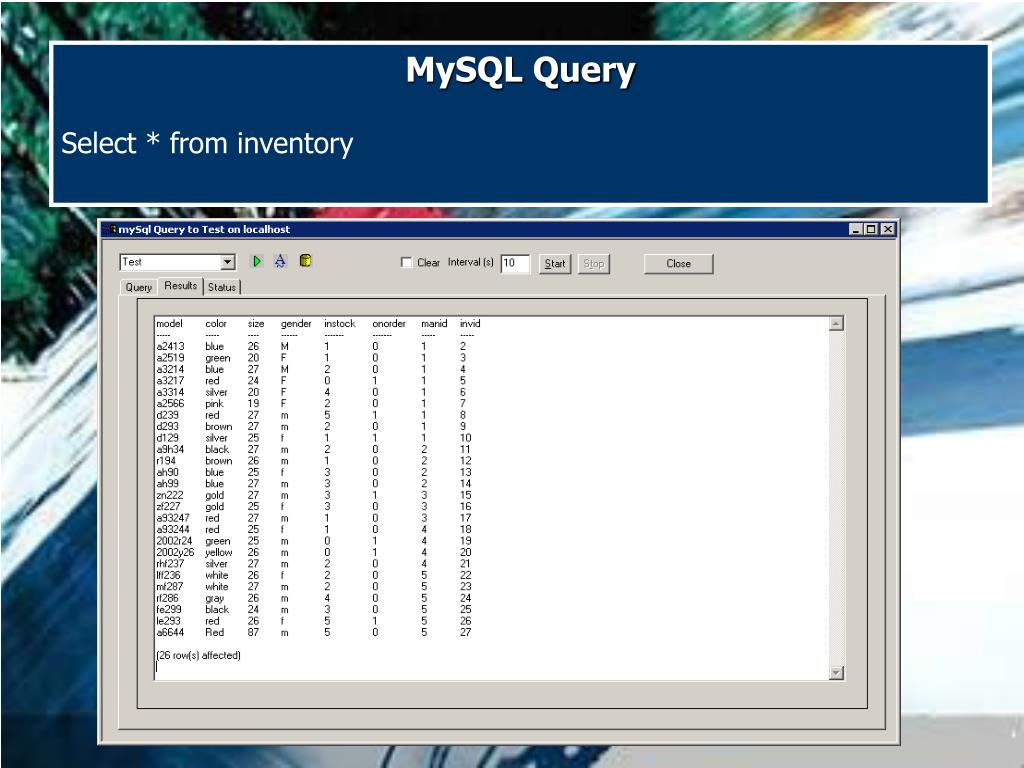Switch to the Query tab
This screenshot has height=768, width=1024.
pyautogui.click(x=138, y=287)
